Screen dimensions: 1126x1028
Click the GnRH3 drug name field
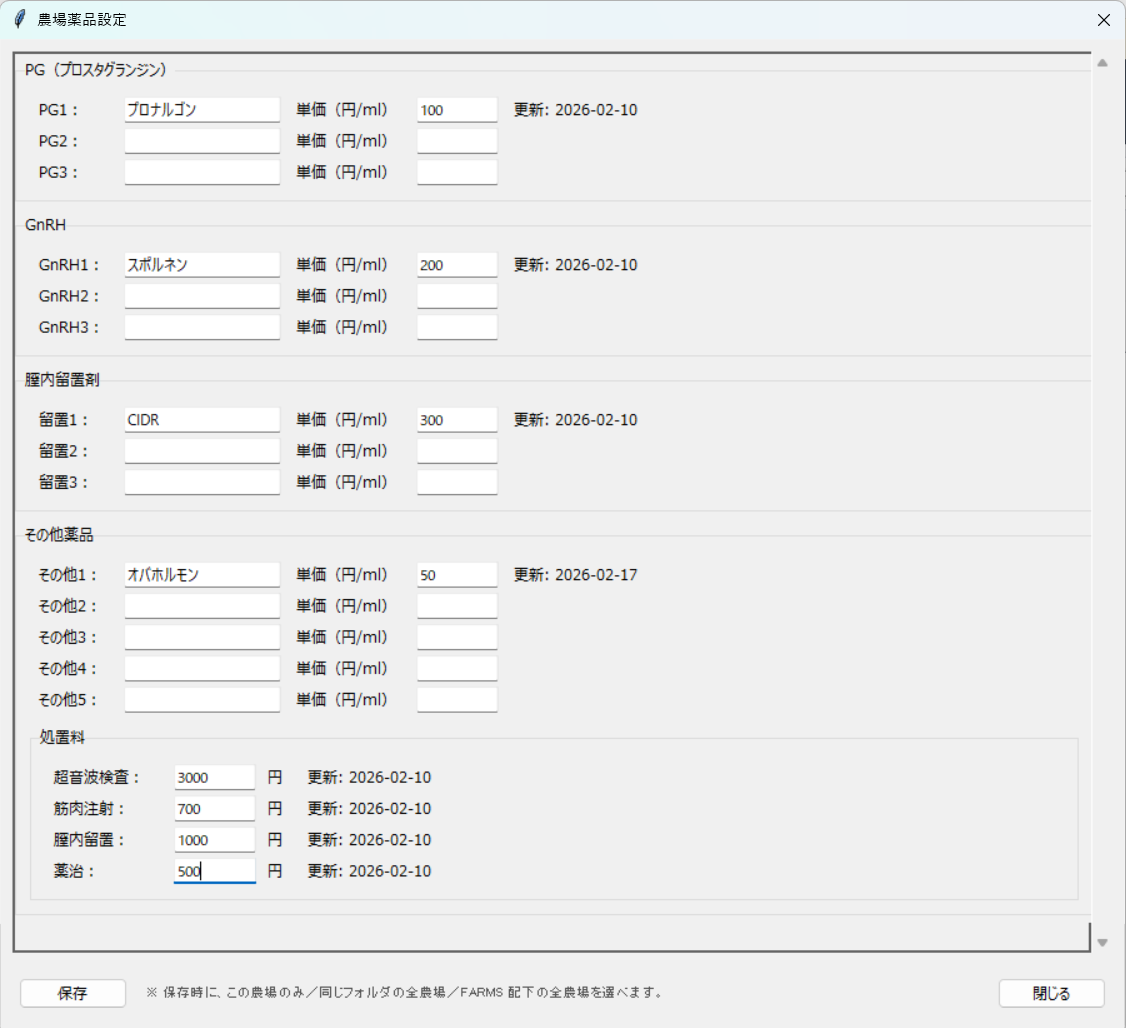(x=202, y=327)
